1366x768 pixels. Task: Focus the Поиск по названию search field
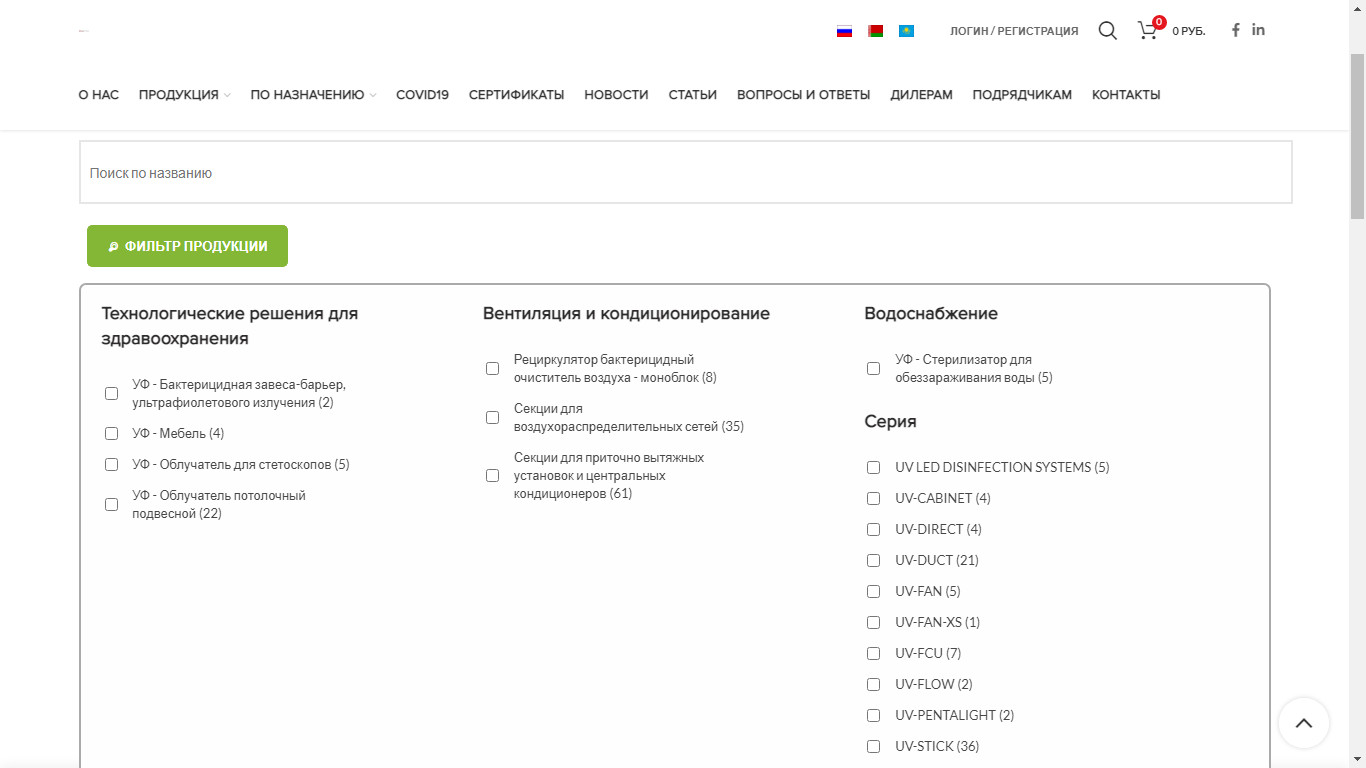(685, 172)
